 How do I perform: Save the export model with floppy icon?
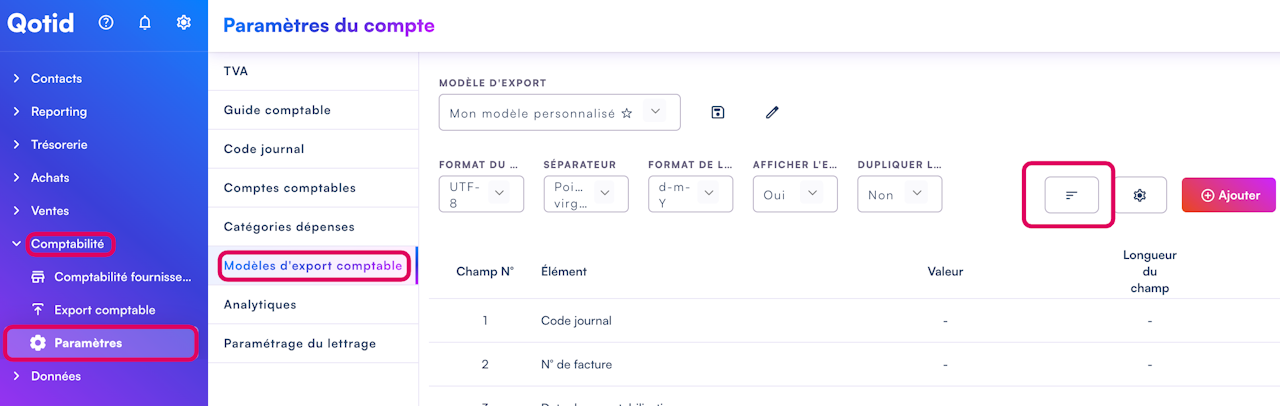(717, 112)
